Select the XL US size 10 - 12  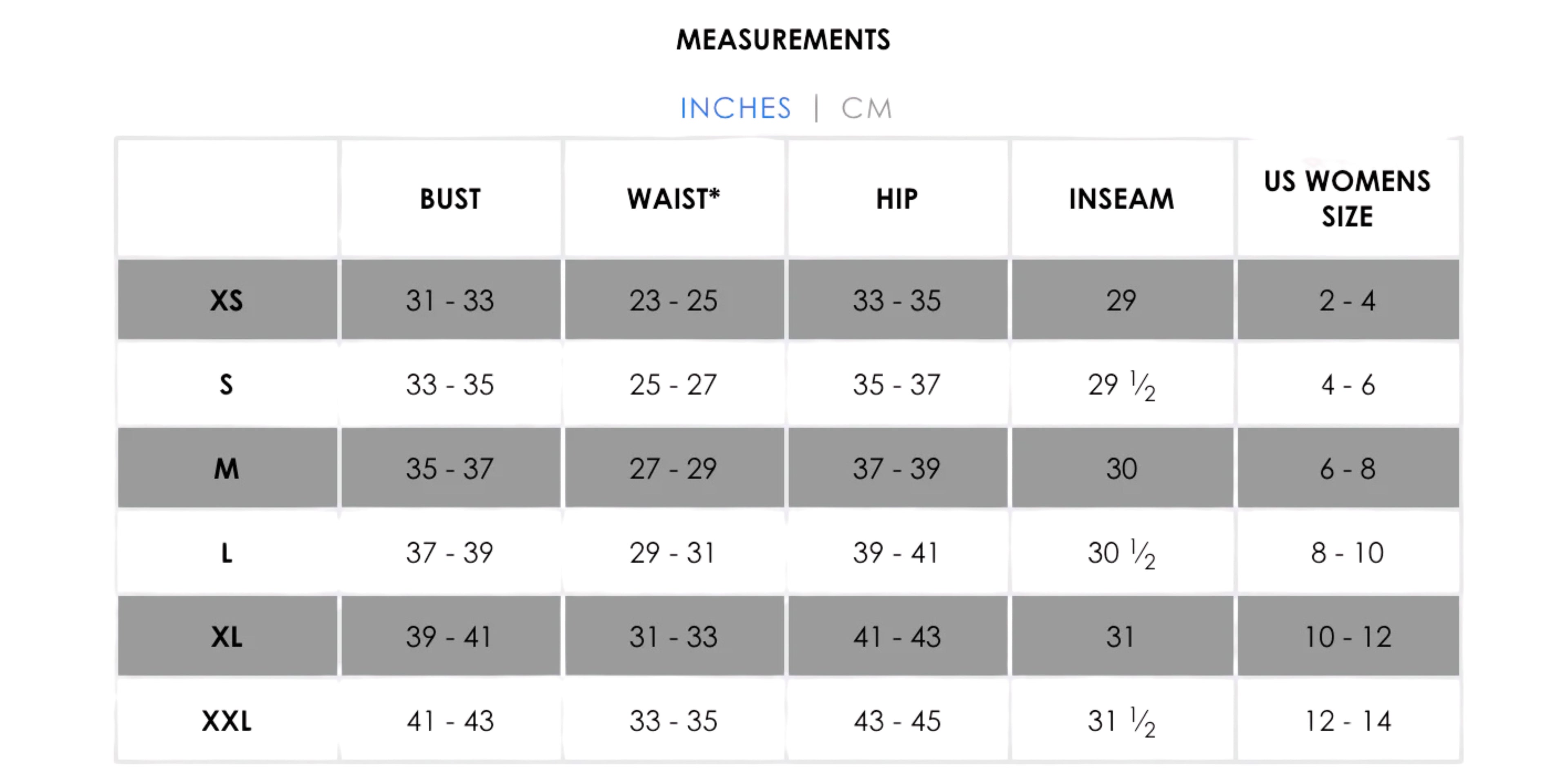pyautogui.click(x=1347, y=637)
